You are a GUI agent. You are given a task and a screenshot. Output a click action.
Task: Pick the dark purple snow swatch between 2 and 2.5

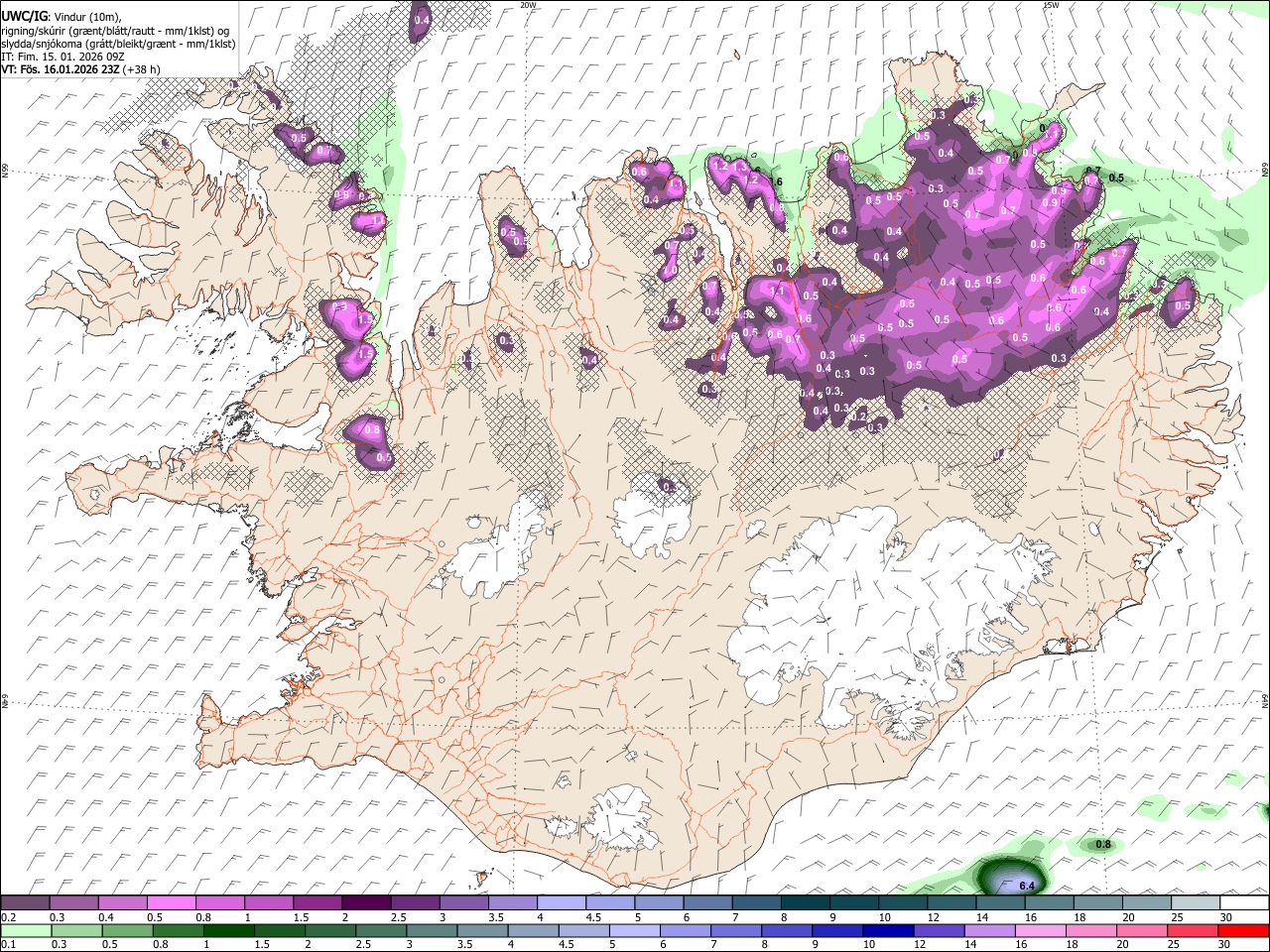click(366, 903)
